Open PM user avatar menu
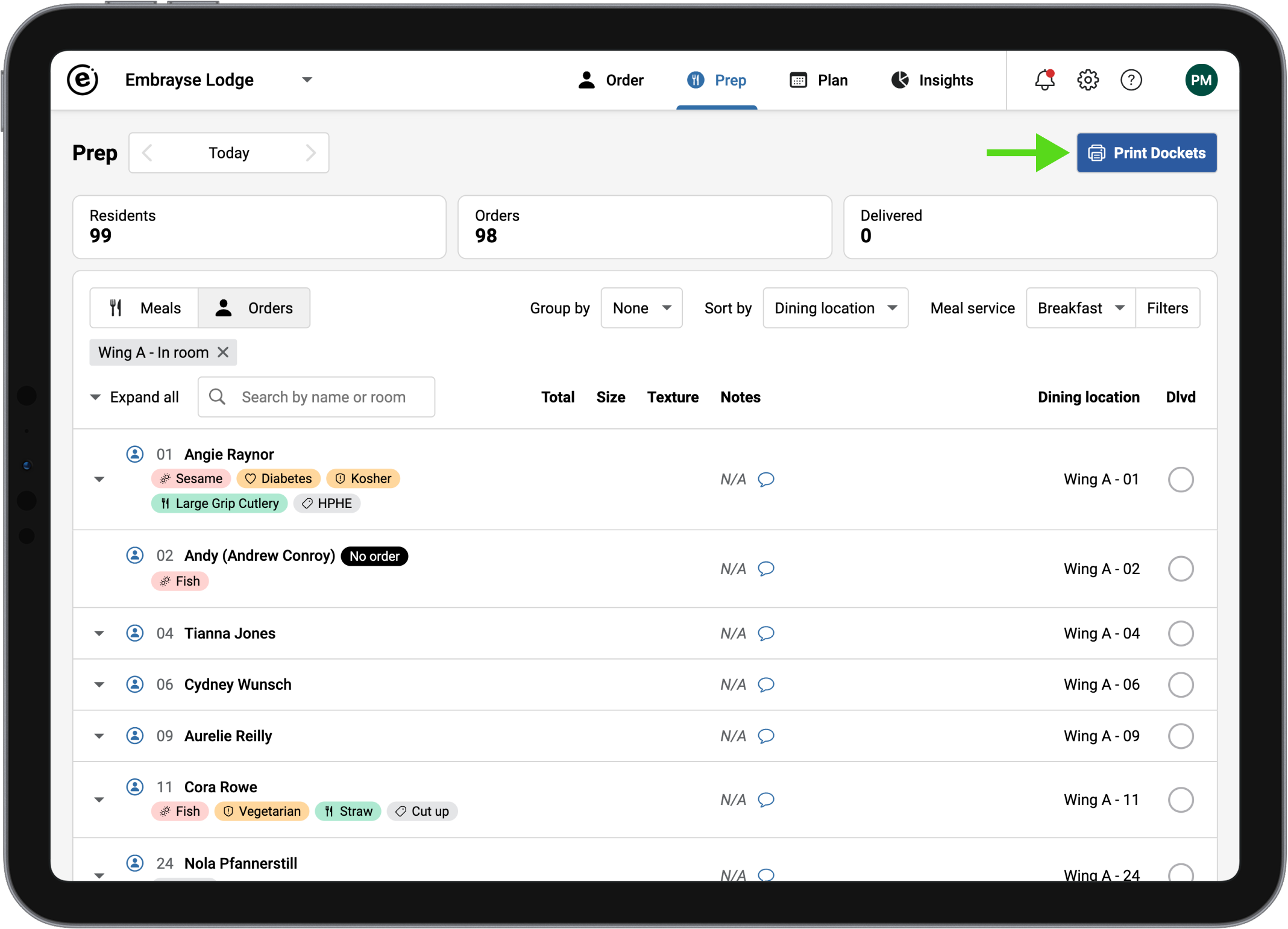The height and width of the screenshot is (929, 1288). 1201,80
